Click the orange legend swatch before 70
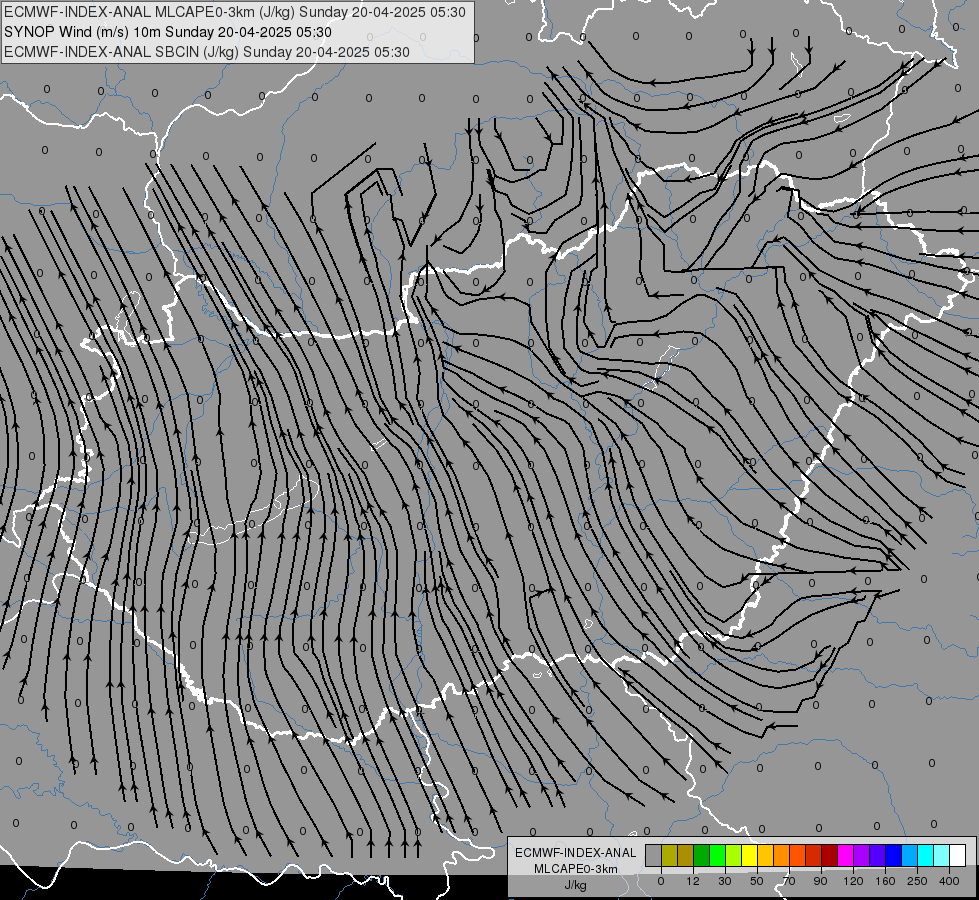979x900 pixels. click(782, 855)
